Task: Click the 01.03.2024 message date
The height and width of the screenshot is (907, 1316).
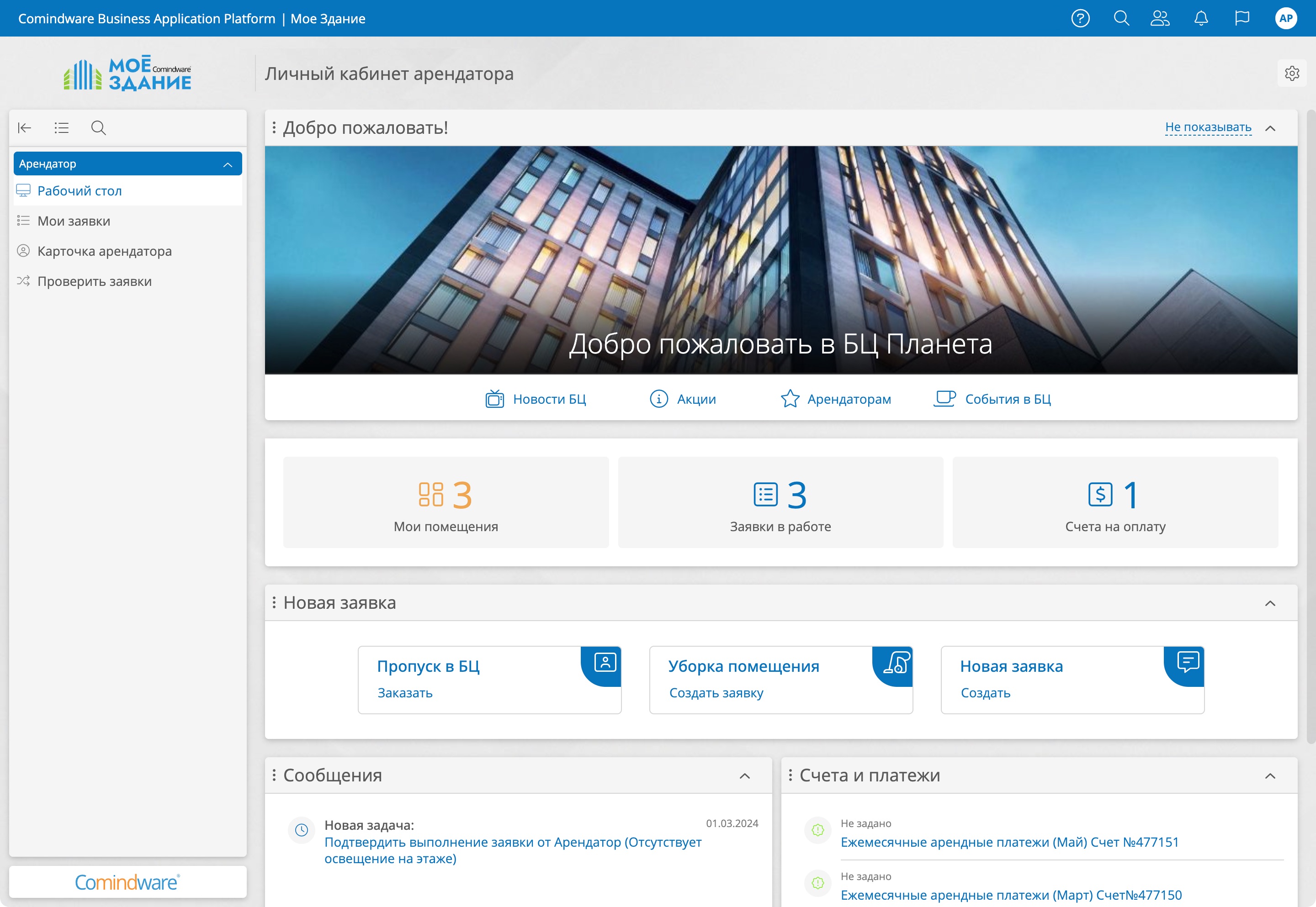Action: pos(732,823)
